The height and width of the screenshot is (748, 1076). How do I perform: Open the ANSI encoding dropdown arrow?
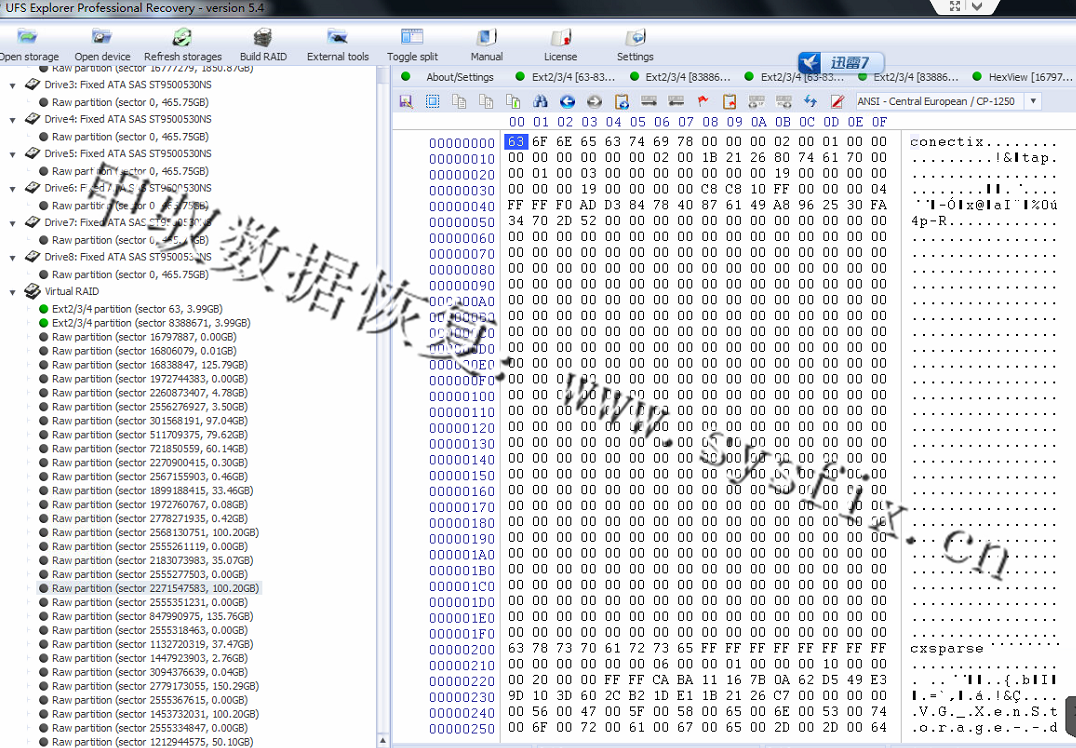coord(1033,101)
